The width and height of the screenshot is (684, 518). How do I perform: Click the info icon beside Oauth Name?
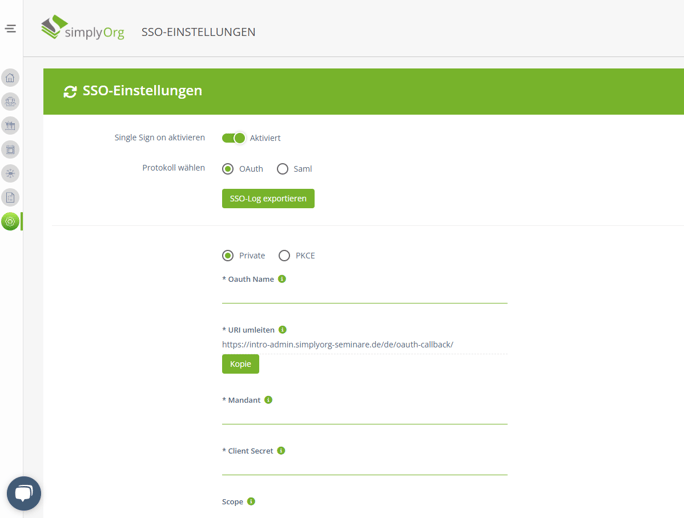[282, 279]
